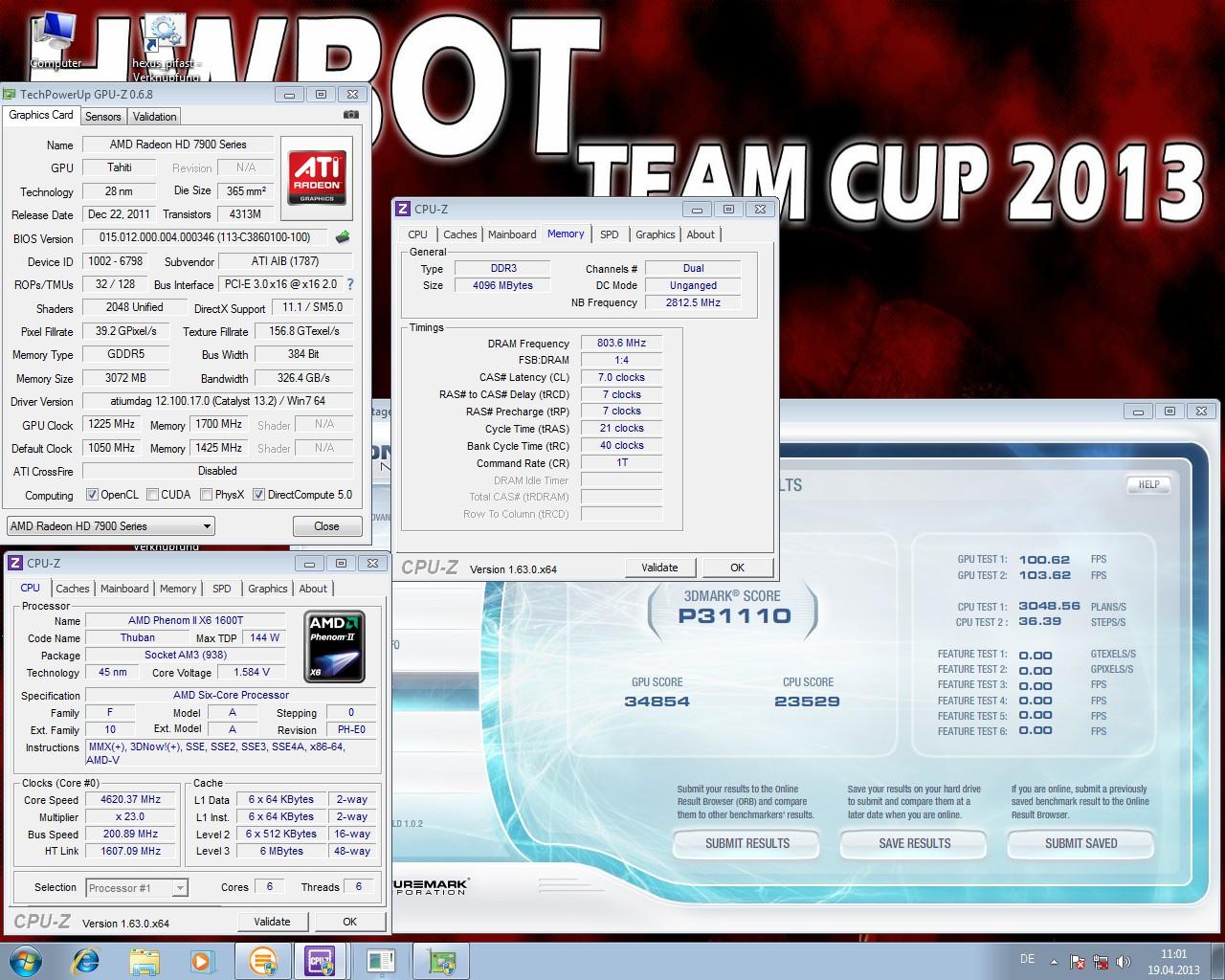Image resolution: width=1225 pixels, height=980 pixels.
Task: Click the network tray icon
Action: 1100,962
